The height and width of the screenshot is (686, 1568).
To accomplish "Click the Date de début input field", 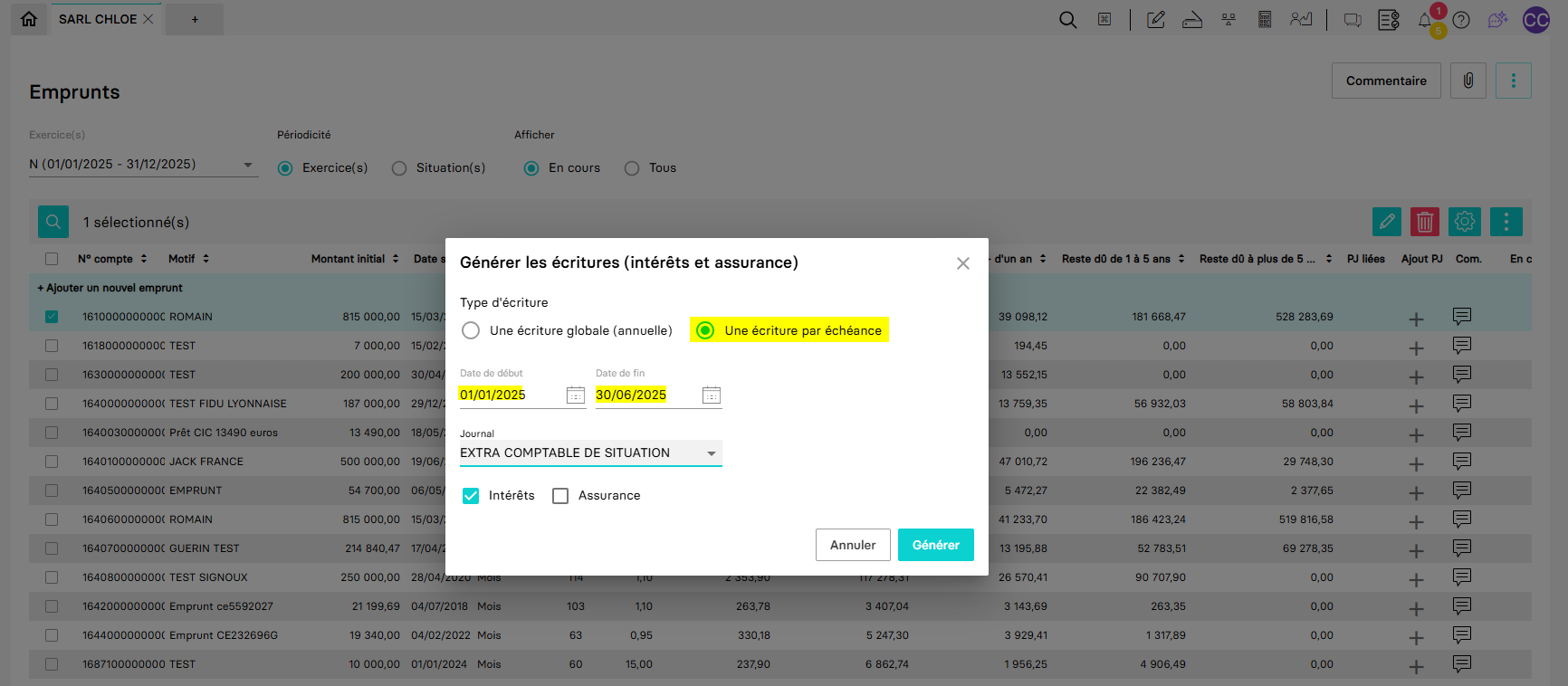I will pyautogui.click(x=509, y=395).
